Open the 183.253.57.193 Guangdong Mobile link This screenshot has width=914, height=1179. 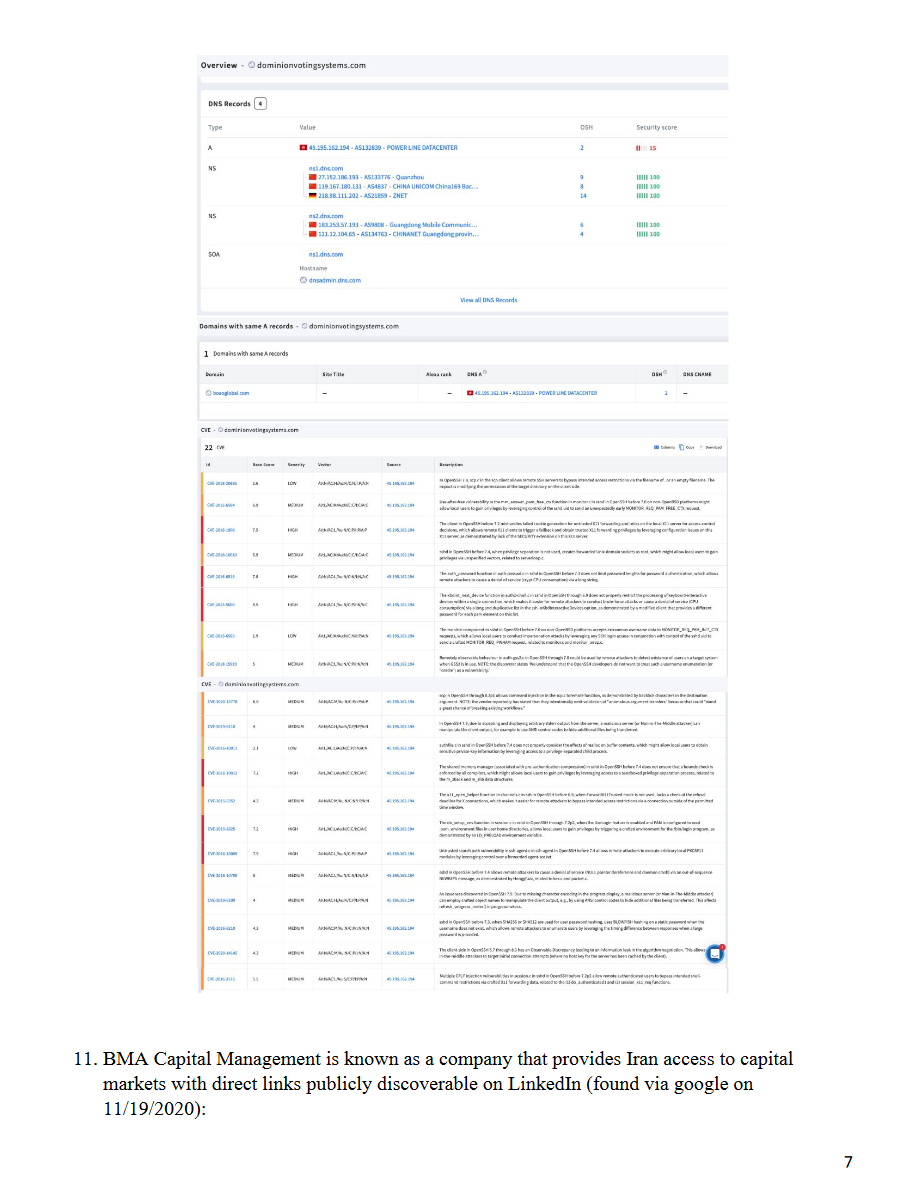pos(397,225)
